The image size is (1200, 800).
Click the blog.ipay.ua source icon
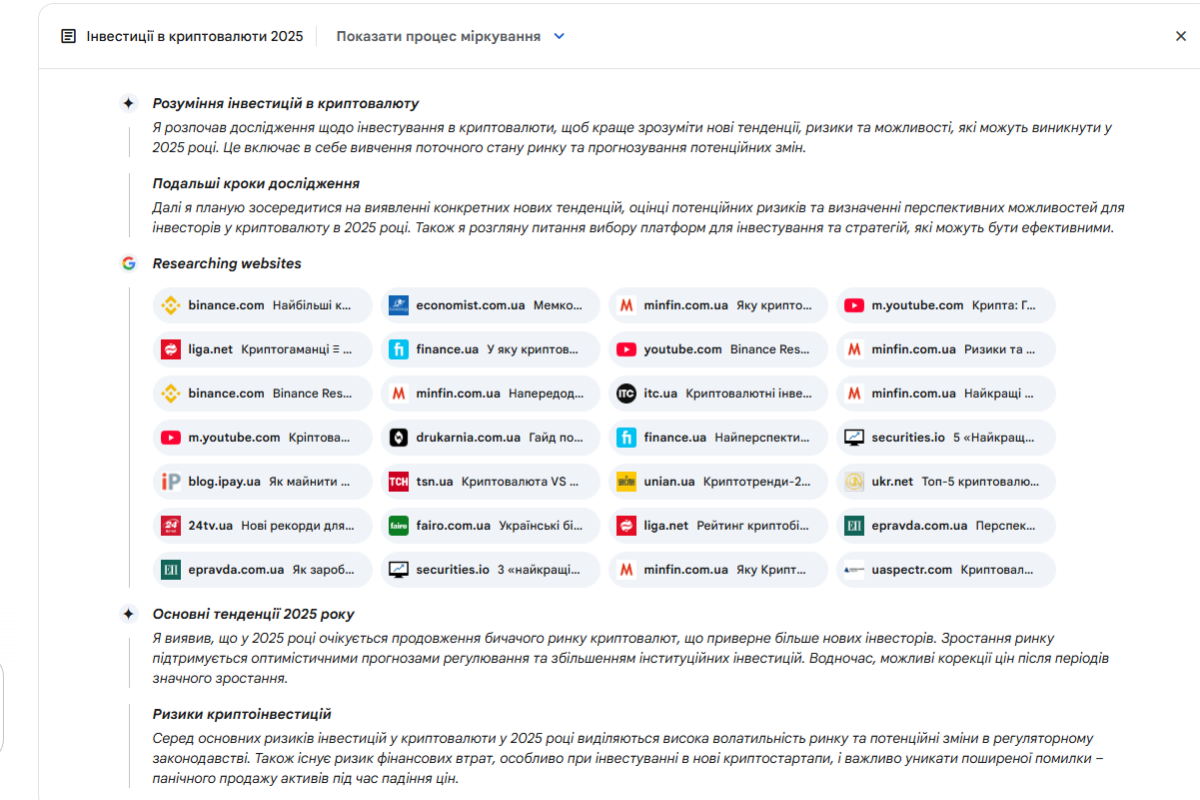coord(171,482)
